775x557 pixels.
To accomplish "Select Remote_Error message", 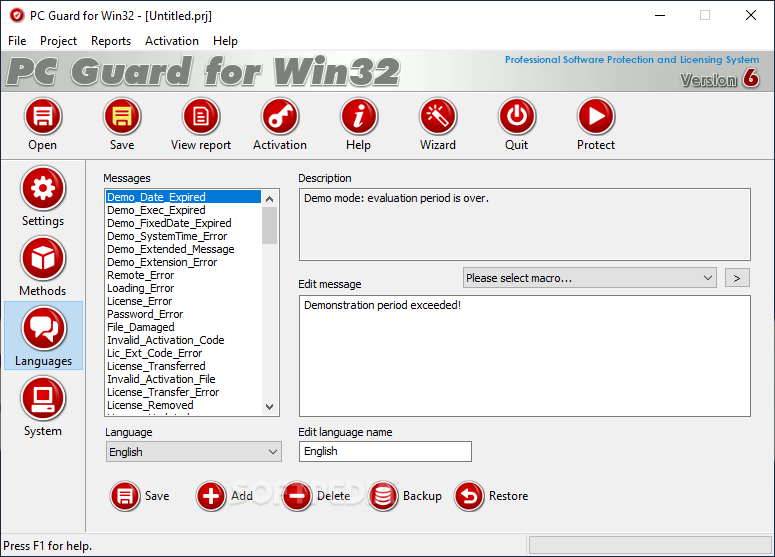I will [183, 275].
